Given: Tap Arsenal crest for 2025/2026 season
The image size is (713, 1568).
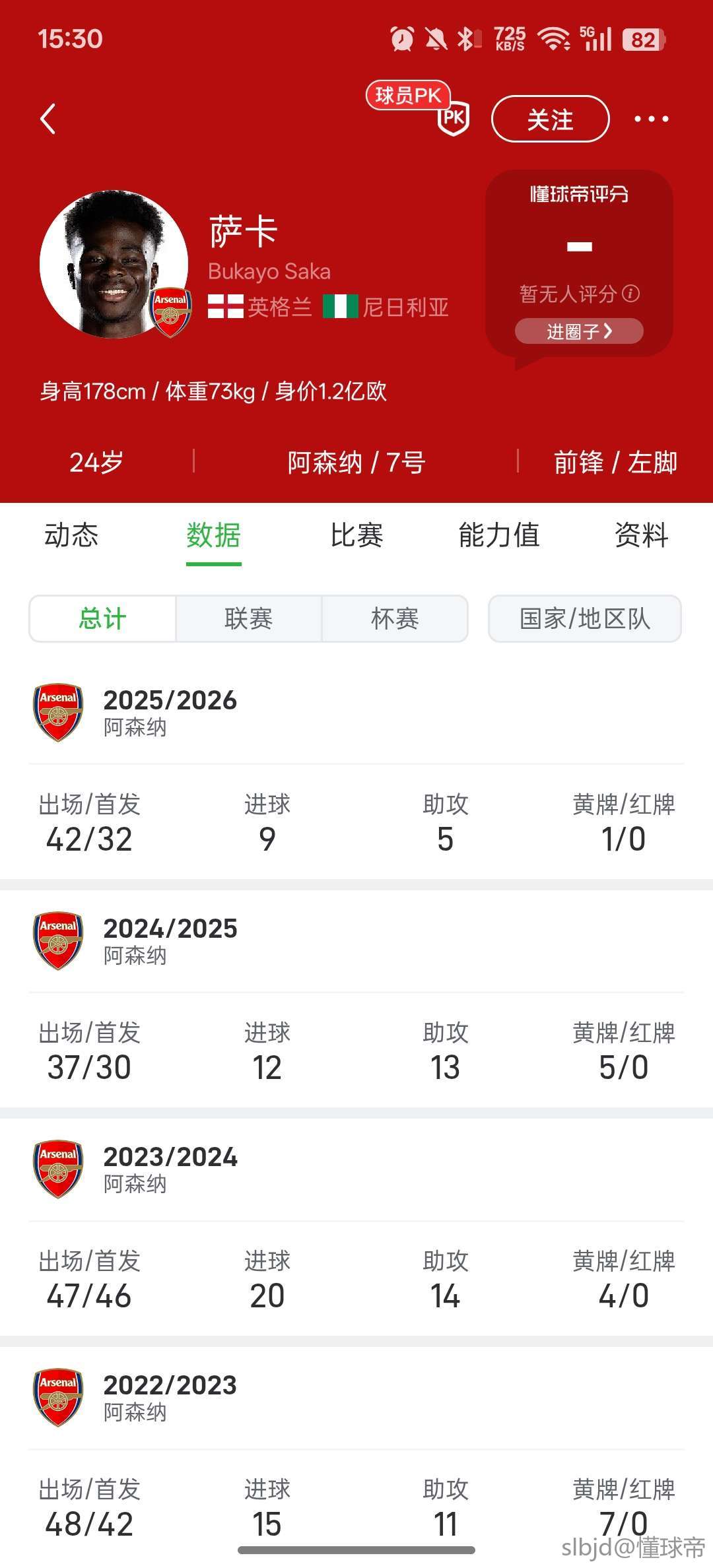Looking at the screenshot, I should point(58,712).
